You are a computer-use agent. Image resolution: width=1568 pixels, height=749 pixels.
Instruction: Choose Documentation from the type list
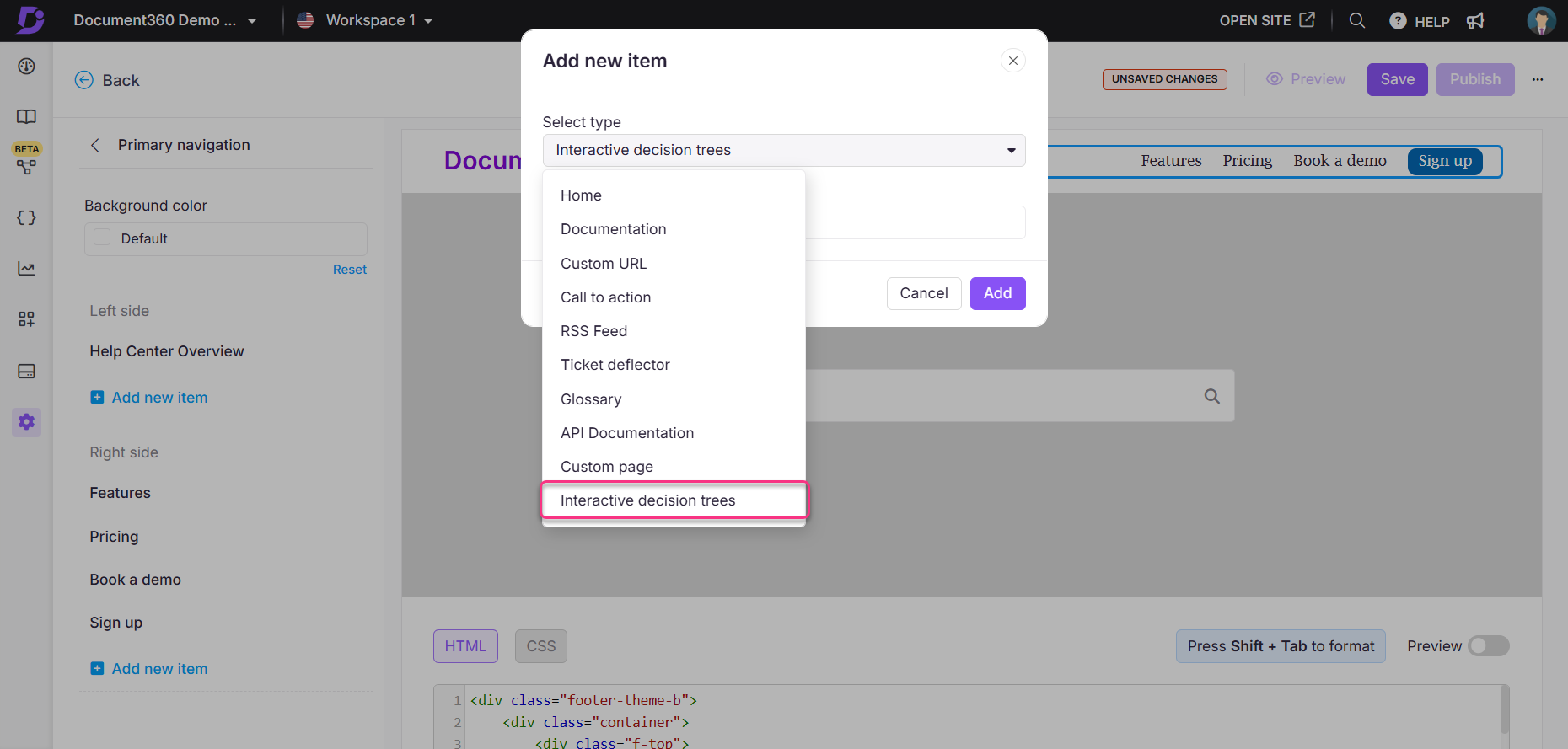tap(674, 229)
